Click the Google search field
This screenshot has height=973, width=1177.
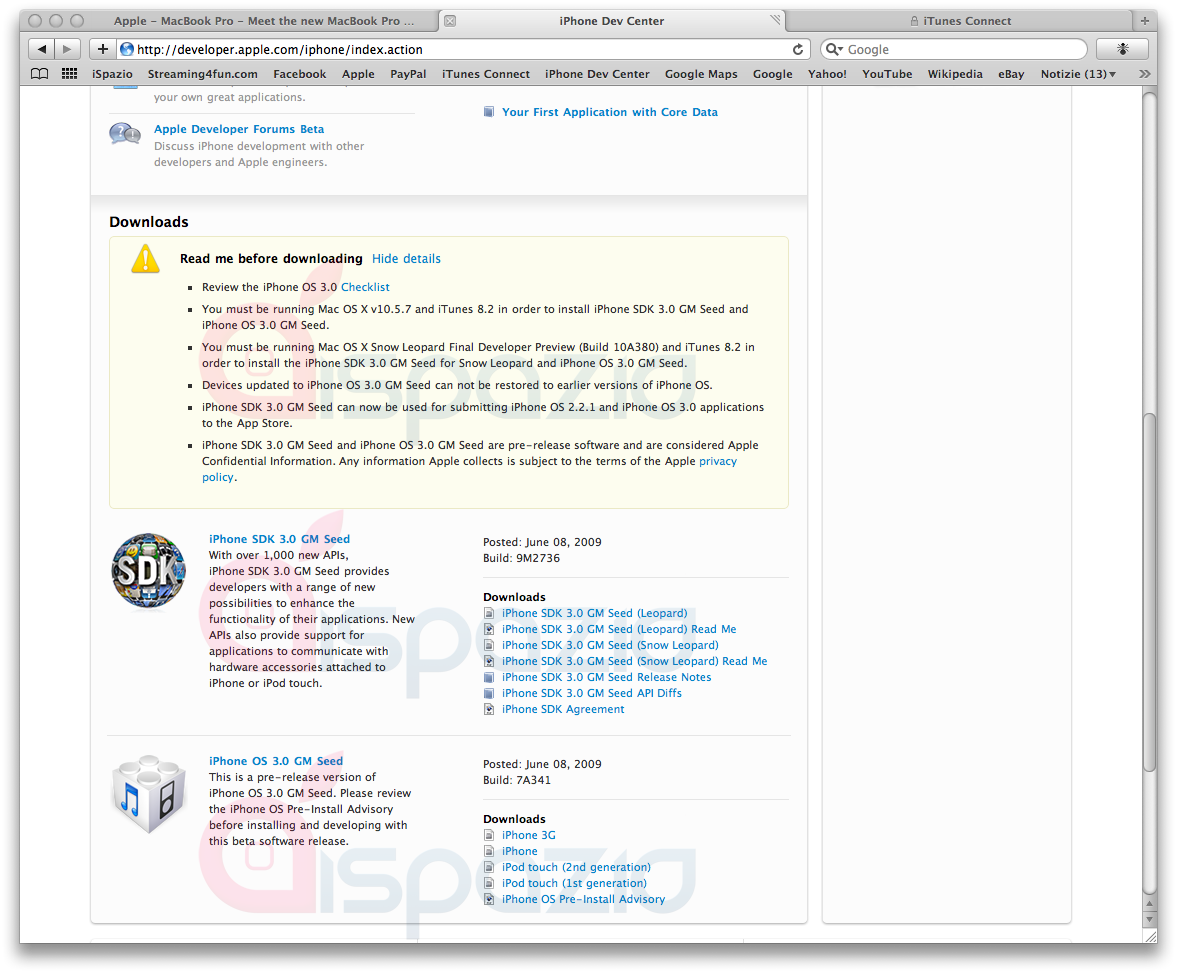coord(953,50)
